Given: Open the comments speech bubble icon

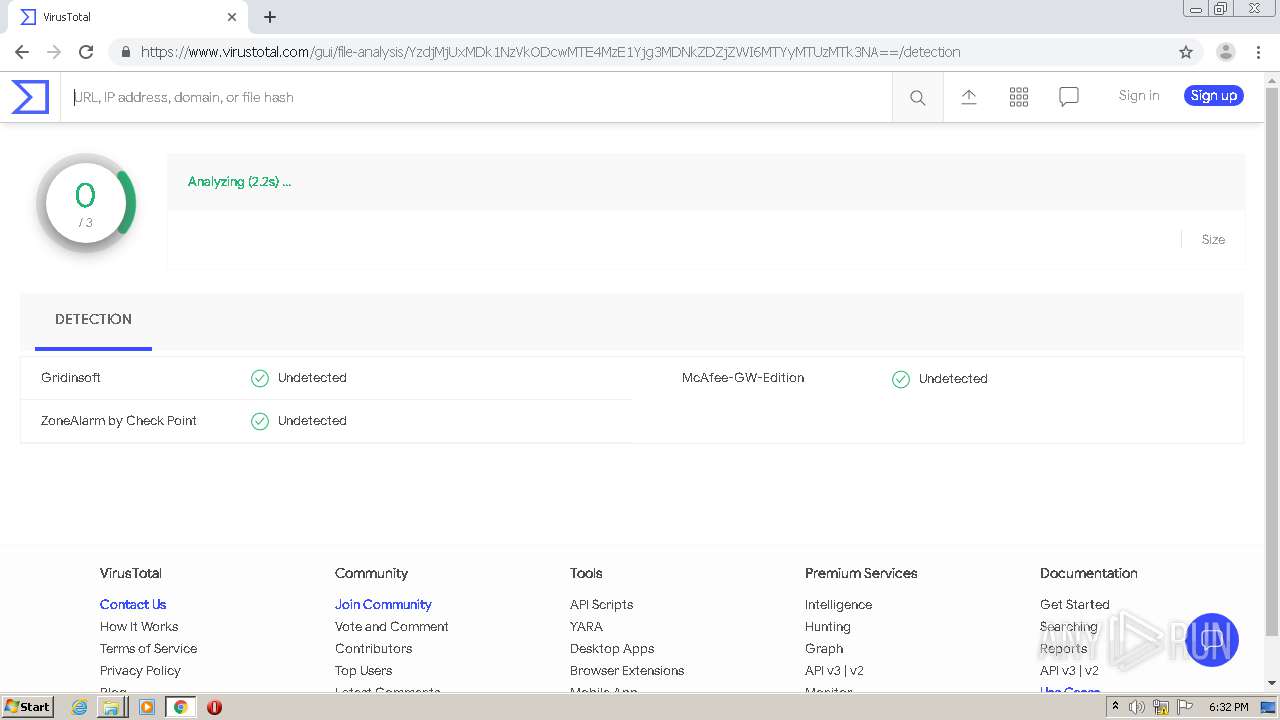Looking at the screenshot, I should coord(1069,96).
